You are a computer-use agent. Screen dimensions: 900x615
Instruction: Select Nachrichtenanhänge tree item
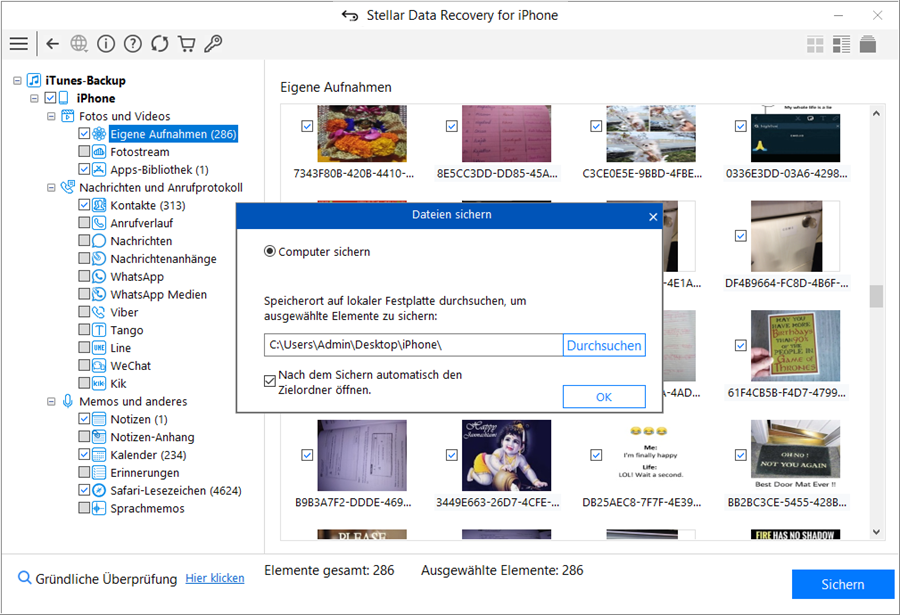(164, 259)
